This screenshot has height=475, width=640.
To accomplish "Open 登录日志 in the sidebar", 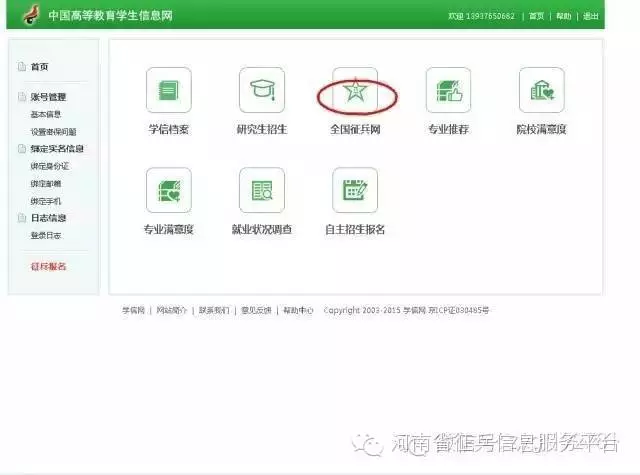I will [x=46, y=235].
